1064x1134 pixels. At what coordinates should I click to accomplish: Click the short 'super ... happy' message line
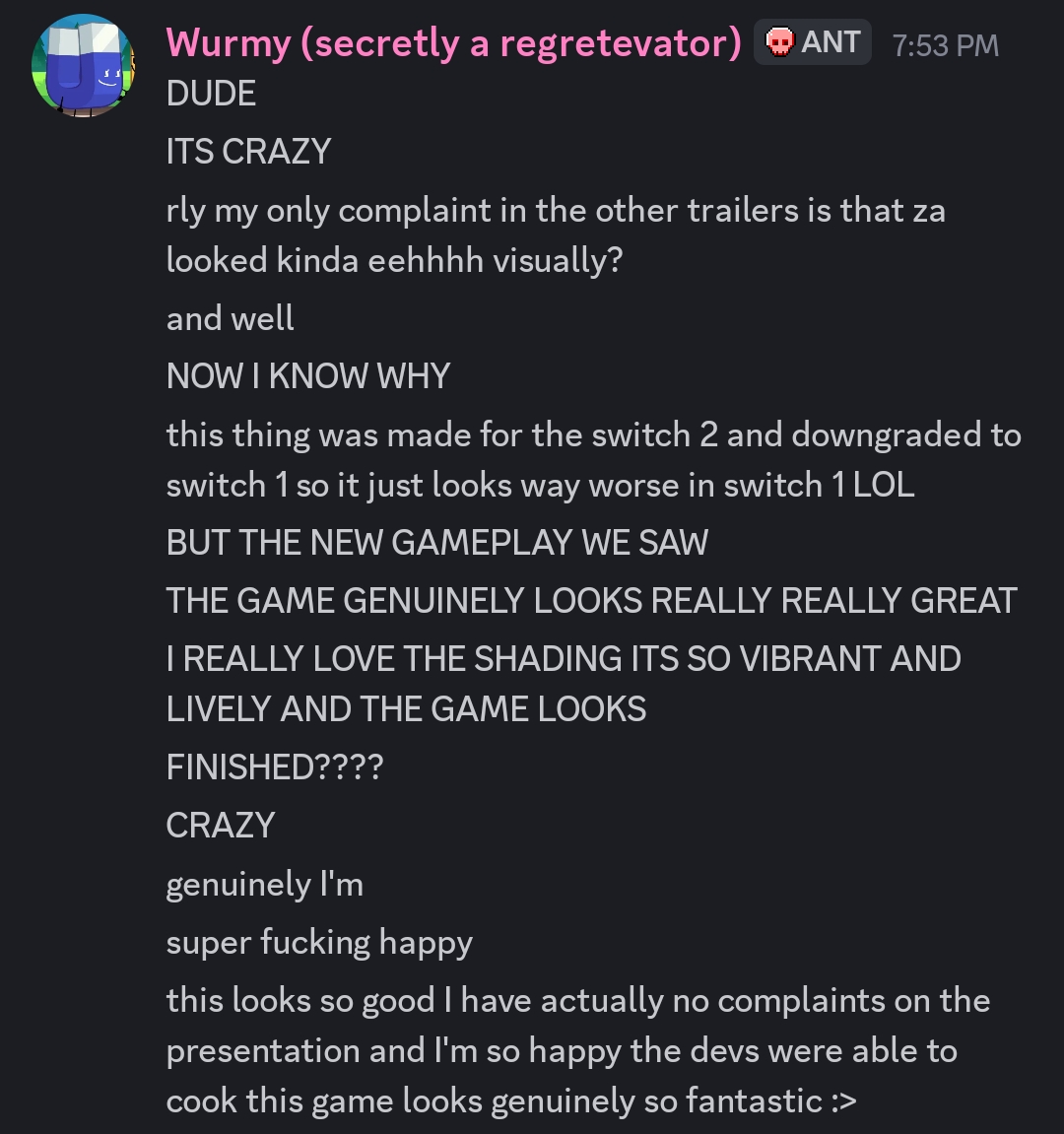point(319,942)
